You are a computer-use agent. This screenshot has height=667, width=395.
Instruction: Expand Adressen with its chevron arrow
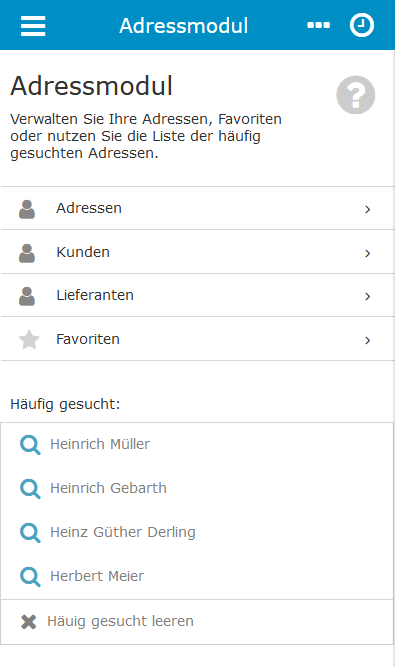(368, 209)
